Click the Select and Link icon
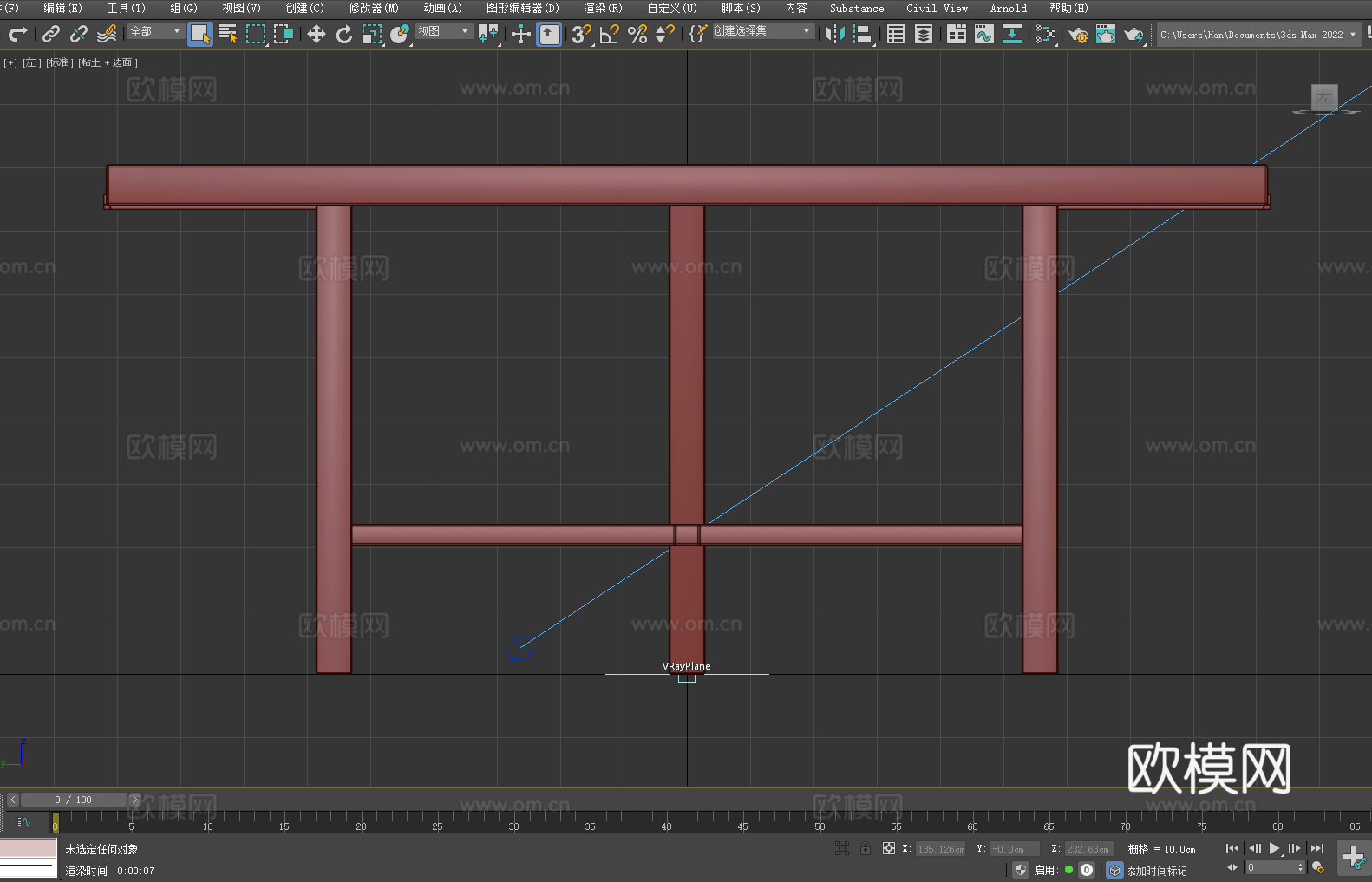 click(x=51, y=34)
